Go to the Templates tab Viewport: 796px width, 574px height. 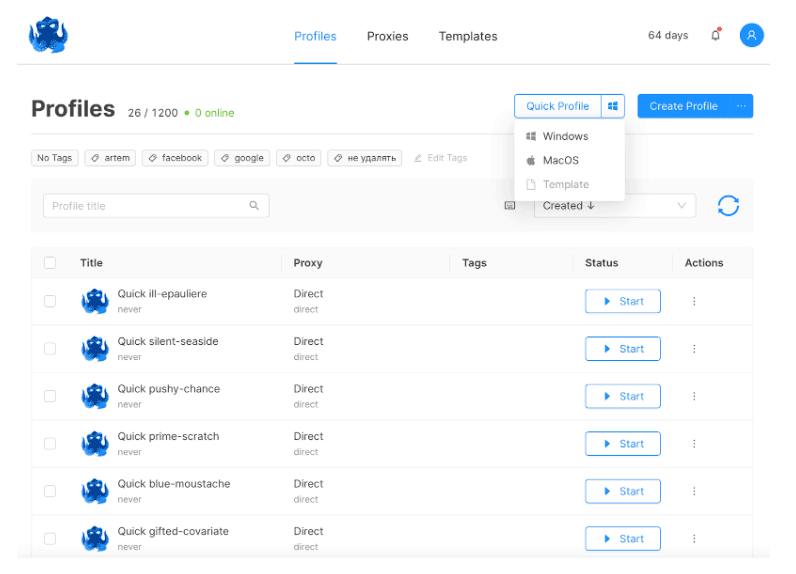point(467,36)
